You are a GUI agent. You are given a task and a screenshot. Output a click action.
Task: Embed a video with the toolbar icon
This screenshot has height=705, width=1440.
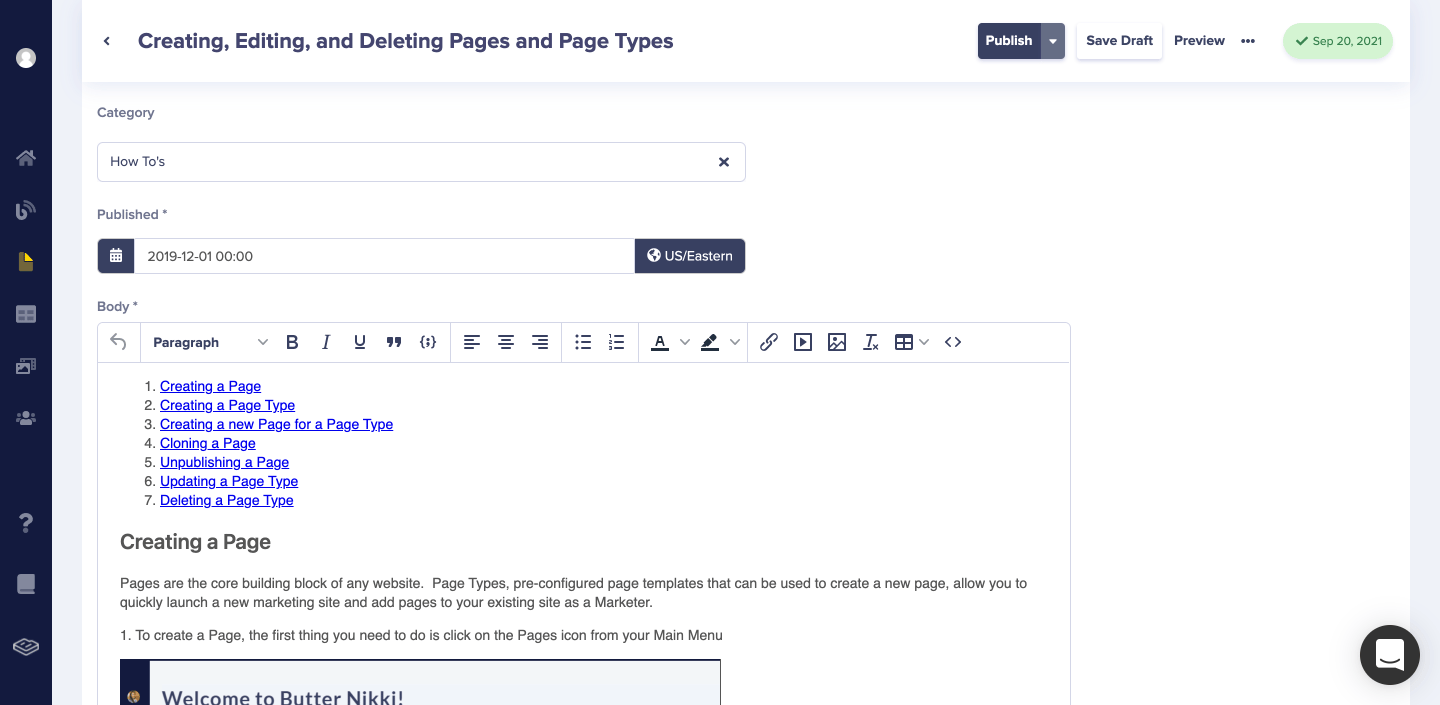(x=802, y=342)
